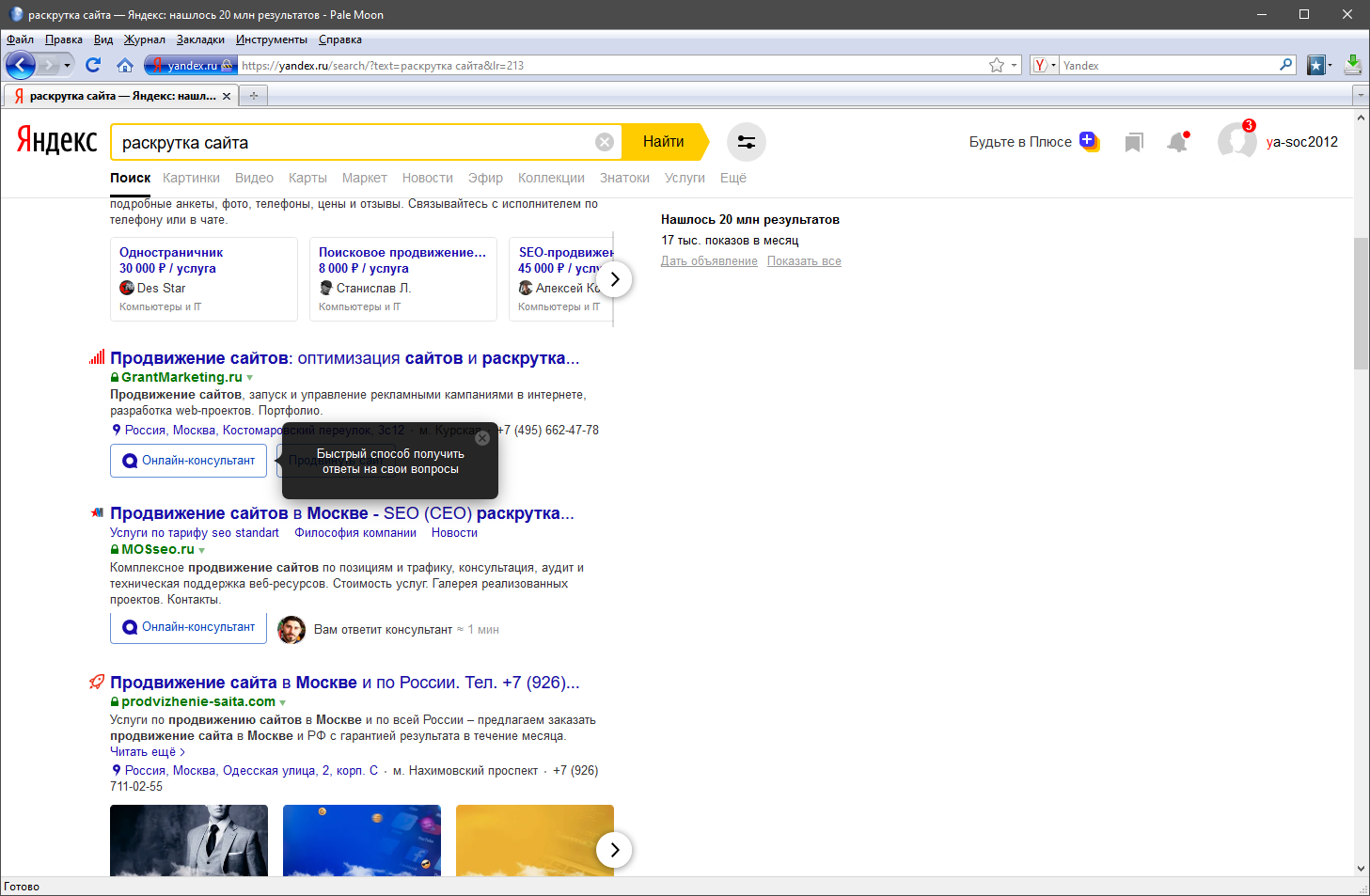
Task: Open the list all tabs dropdown
Action: point(1360,96)
